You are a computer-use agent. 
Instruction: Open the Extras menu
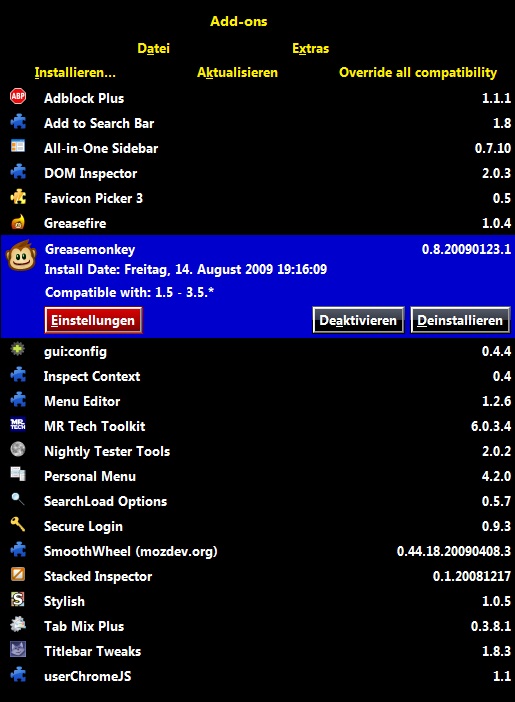[x=310, y=48]
